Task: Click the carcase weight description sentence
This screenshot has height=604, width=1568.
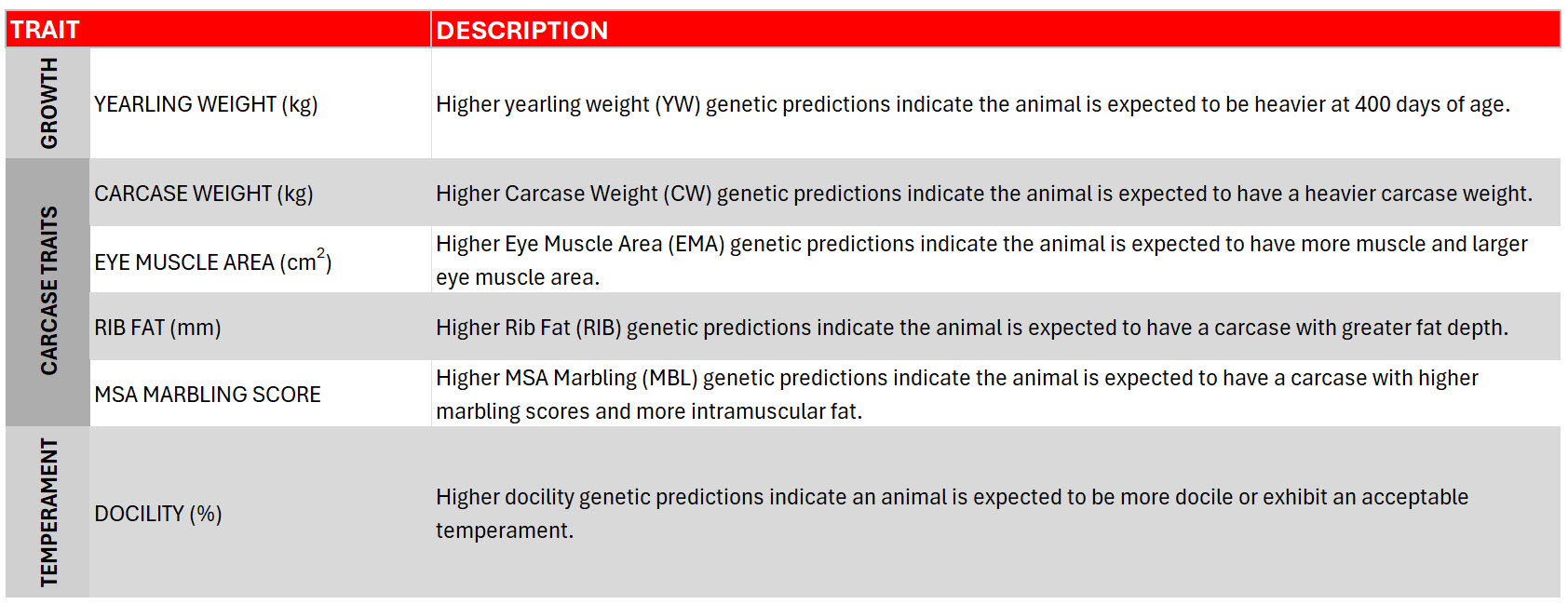Action: [x=983, y=194]
